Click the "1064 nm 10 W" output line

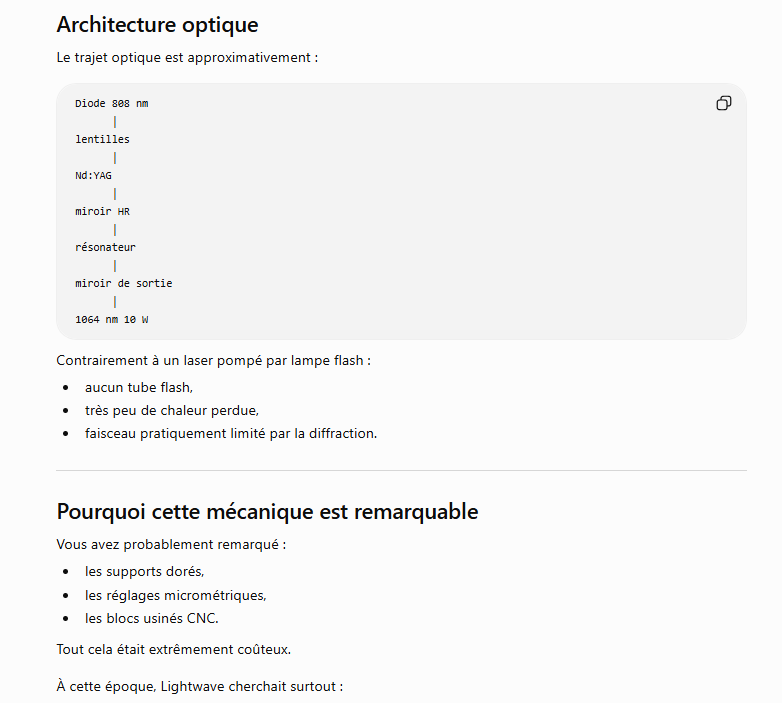(x=112, y=320)
